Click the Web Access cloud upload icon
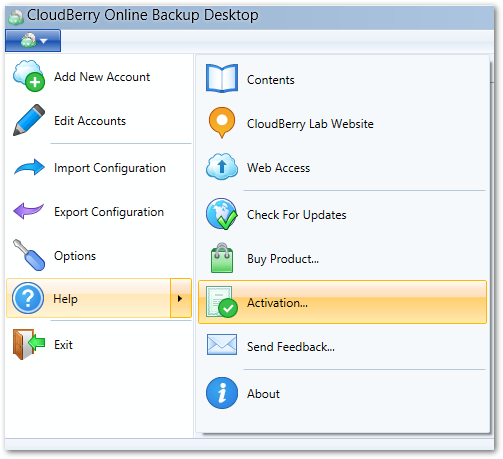Screen dimensions: 503x459 [222, 166]
